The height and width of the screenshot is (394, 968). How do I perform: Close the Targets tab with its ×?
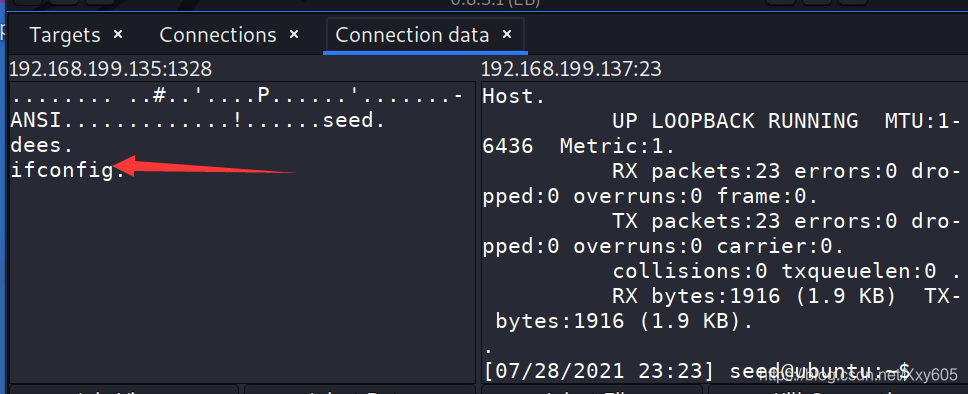118,34
